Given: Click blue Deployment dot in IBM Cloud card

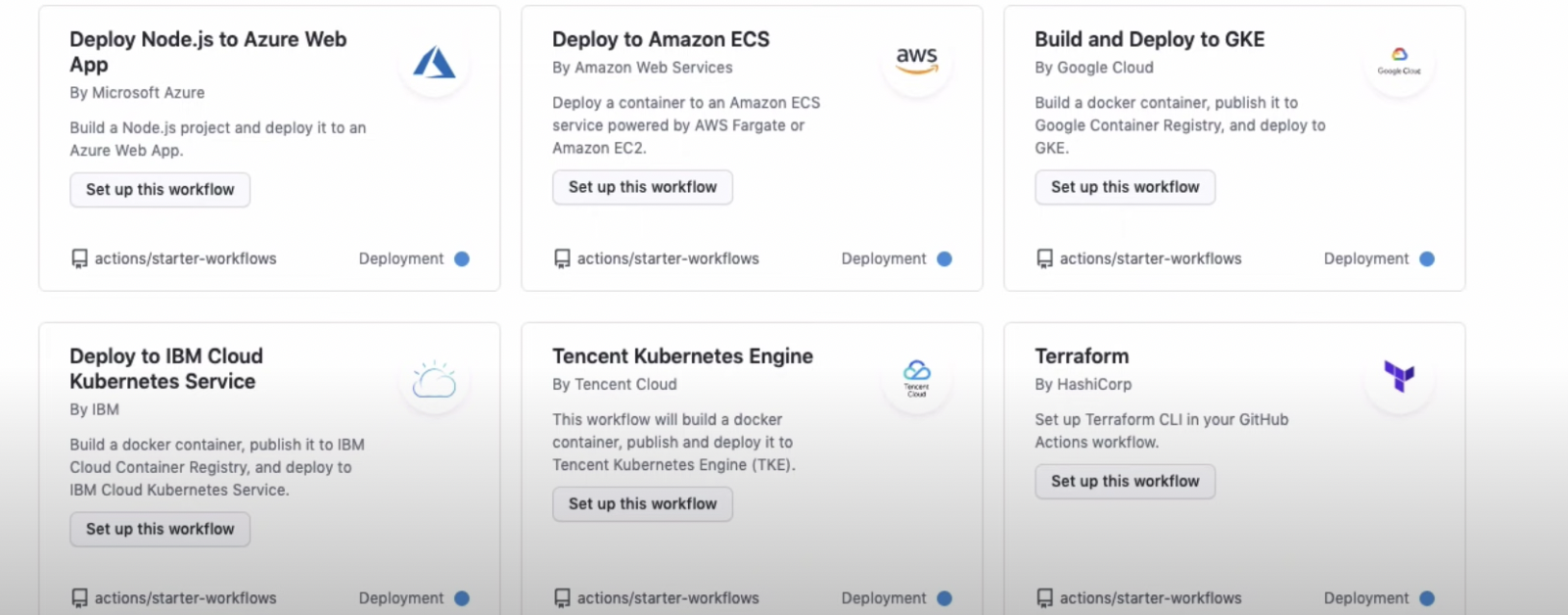Looking at the screenshot, I should pyautogui.click(x=462, y=598).
